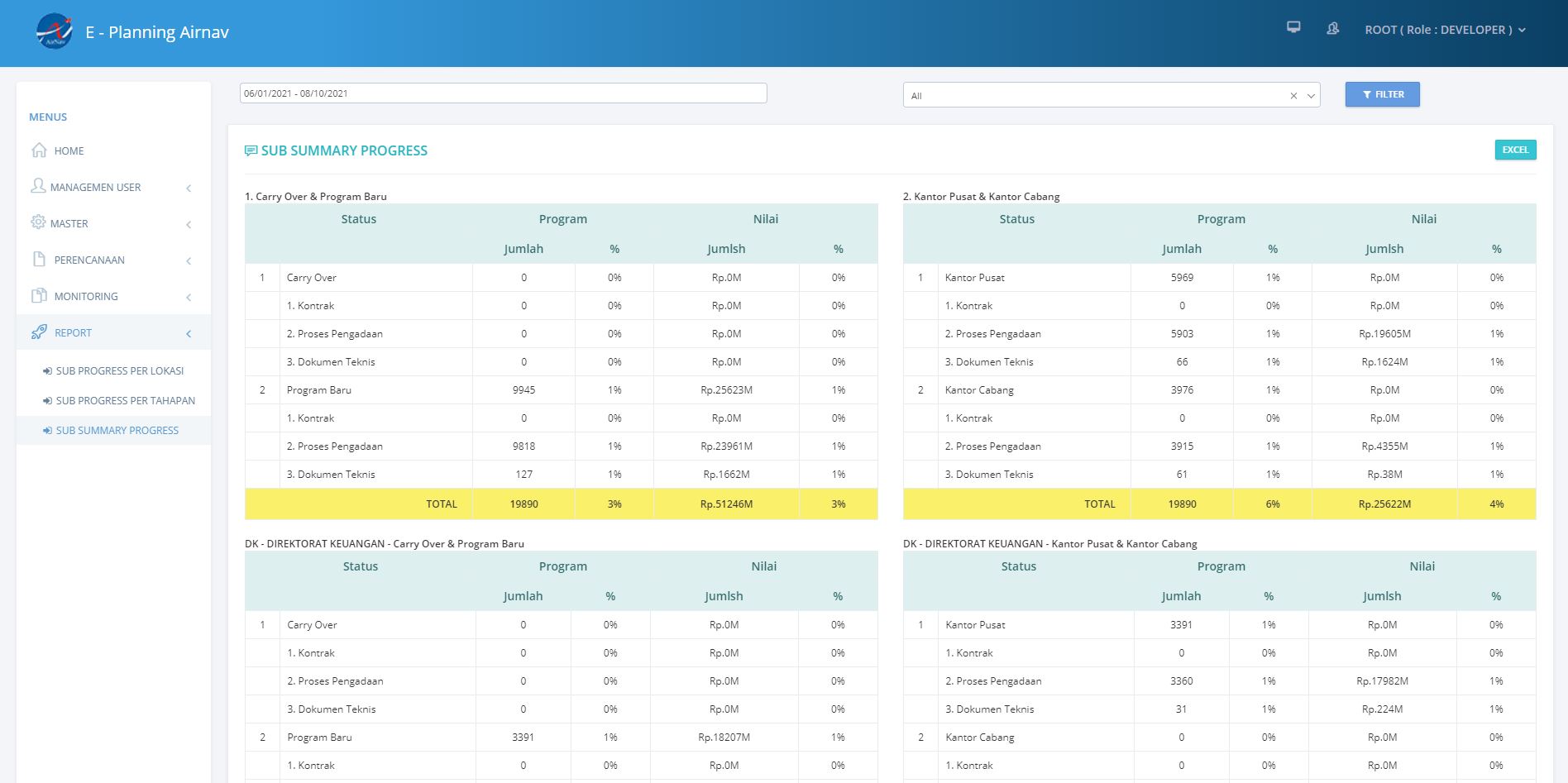Open Perencanaan via the document icon
Image resolution: width=1568 pixels, height=783 pixels.
click(38, 260)
